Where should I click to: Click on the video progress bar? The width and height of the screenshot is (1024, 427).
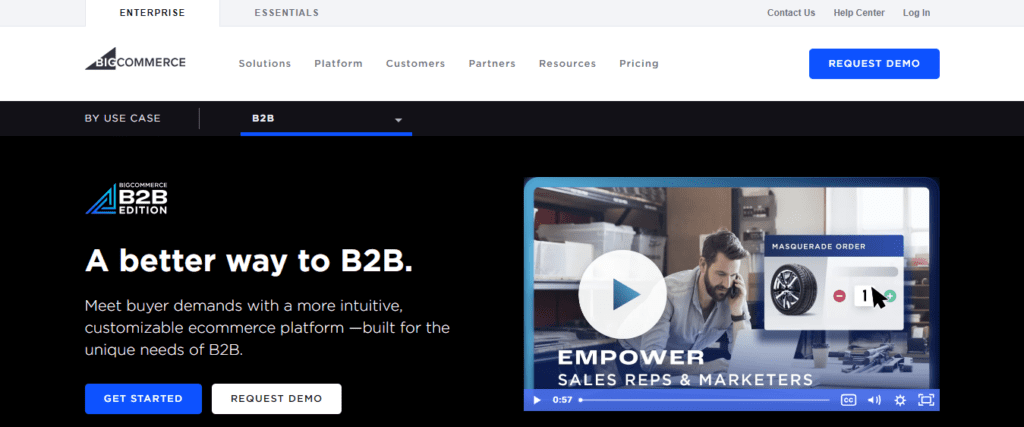pos(704,400)
